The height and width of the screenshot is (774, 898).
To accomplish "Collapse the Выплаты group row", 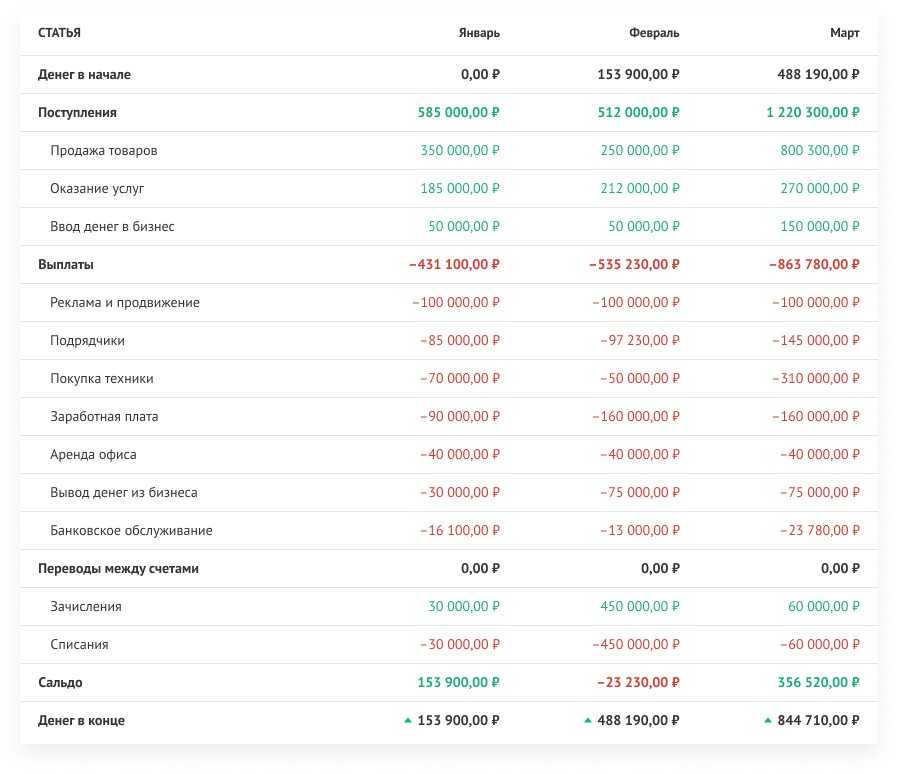I will click(66, 265).
